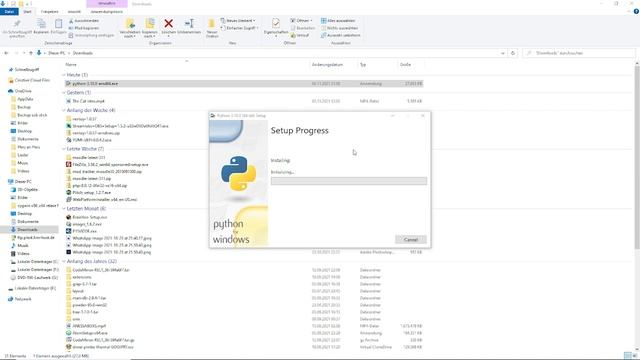Image resolution: width=640 pixels, height=360 pixels.
Task: Click the Python setup progress bar
Action: tap(349, 181)
